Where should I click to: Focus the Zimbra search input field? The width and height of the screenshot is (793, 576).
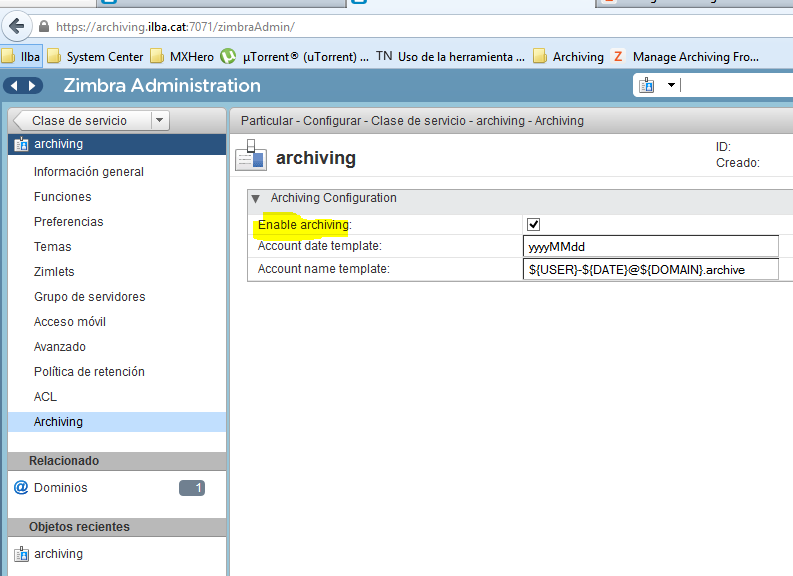tap(736, 85)
